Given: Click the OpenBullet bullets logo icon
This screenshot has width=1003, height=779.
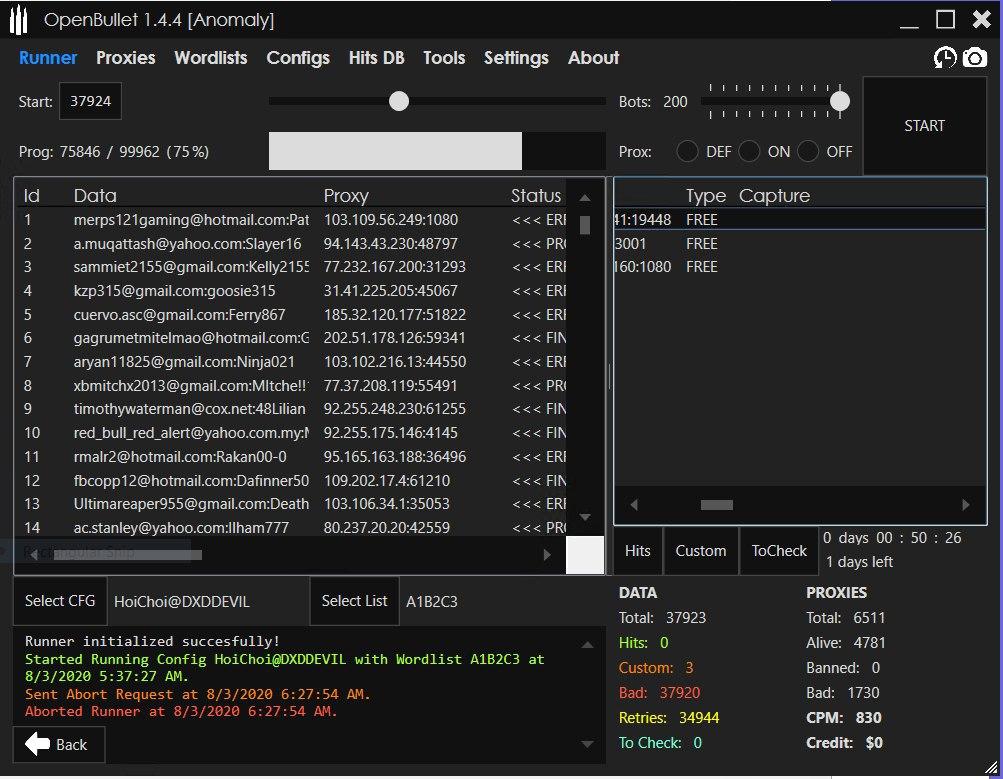Looking at the screenshot, I should click(x=19, y=20).
